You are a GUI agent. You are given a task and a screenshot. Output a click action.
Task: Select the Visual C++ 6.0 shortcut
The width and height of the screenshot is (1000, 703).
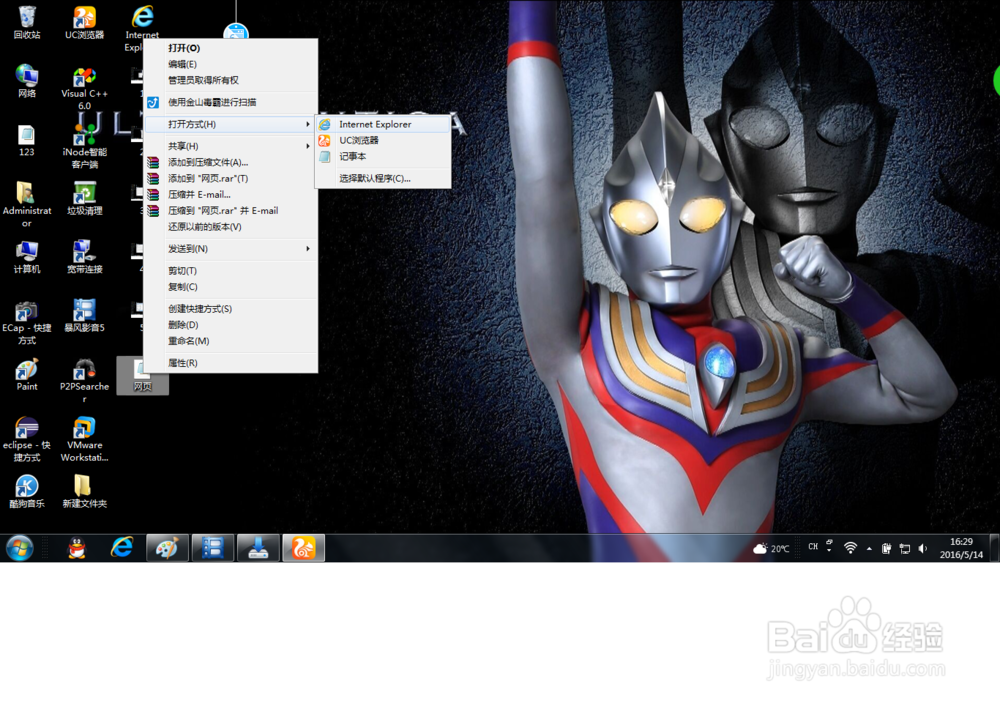coord(84,88)
